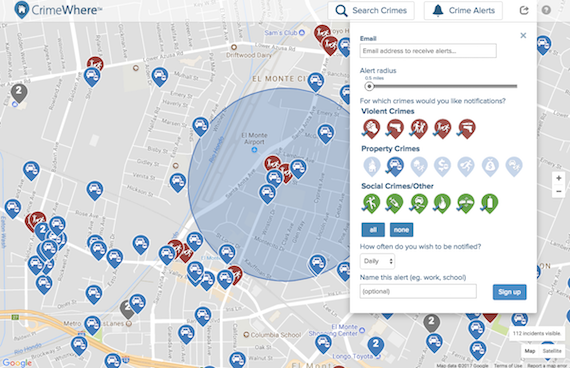Toggle the dollar sign fraud property crime marker
The width and height of the screenshot is (570, 368).
pos(442,166)
